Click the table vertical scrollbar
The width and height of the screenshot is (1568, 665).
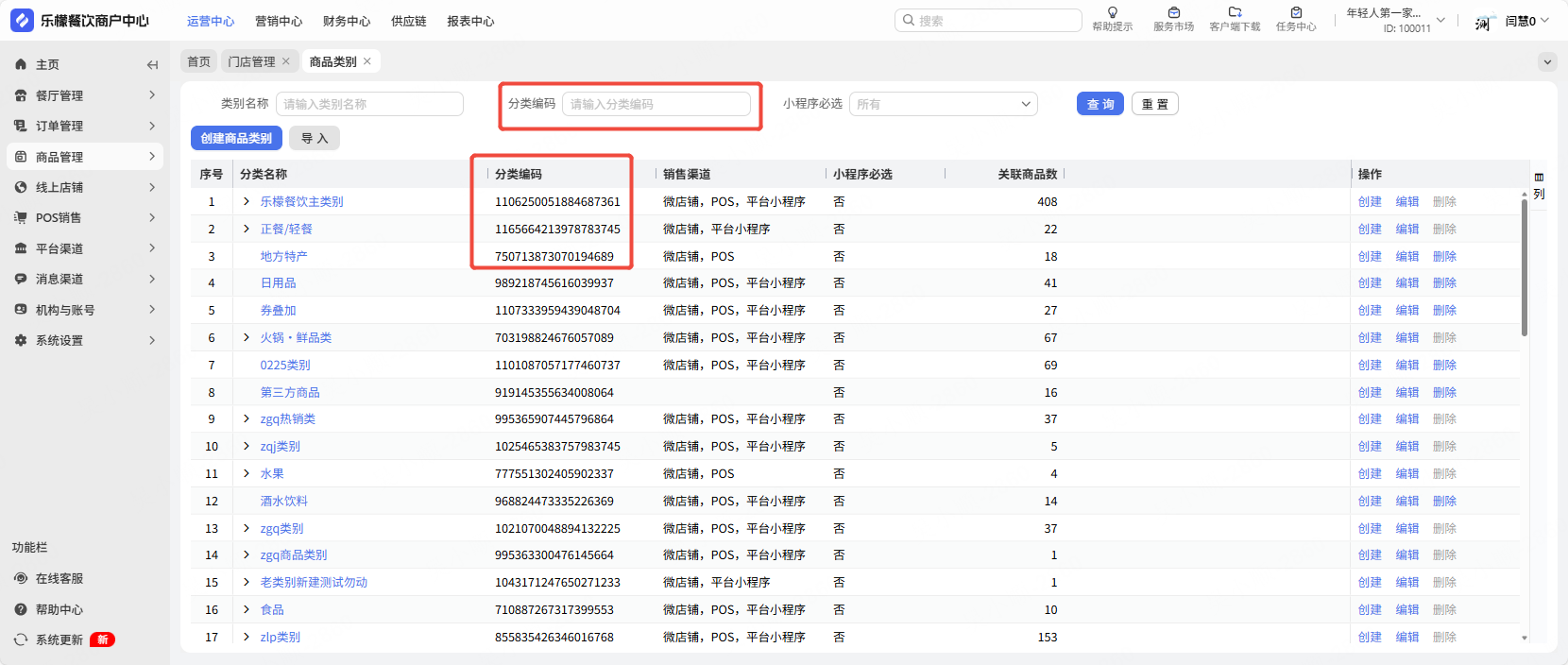tap(1525, 267)
